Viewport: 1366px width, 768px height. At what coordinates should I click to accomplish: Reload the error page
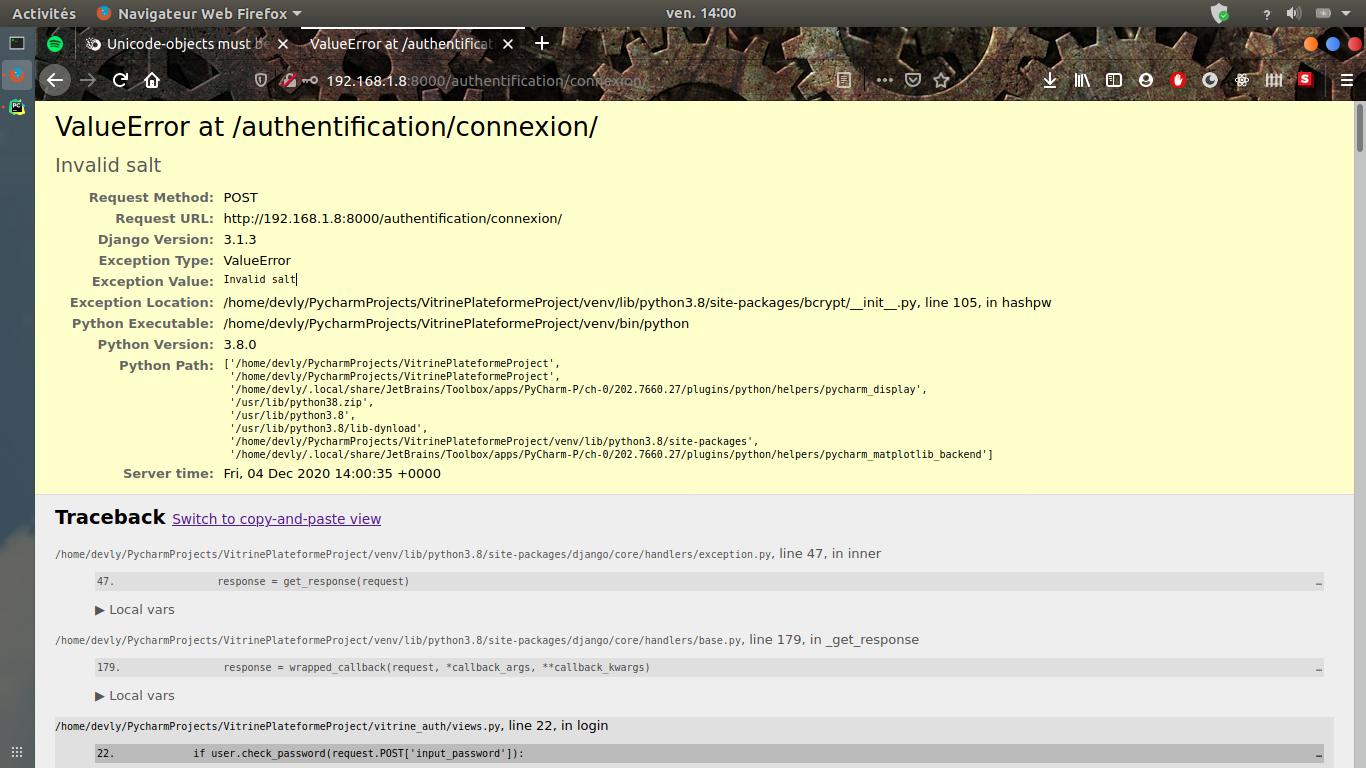120,80
